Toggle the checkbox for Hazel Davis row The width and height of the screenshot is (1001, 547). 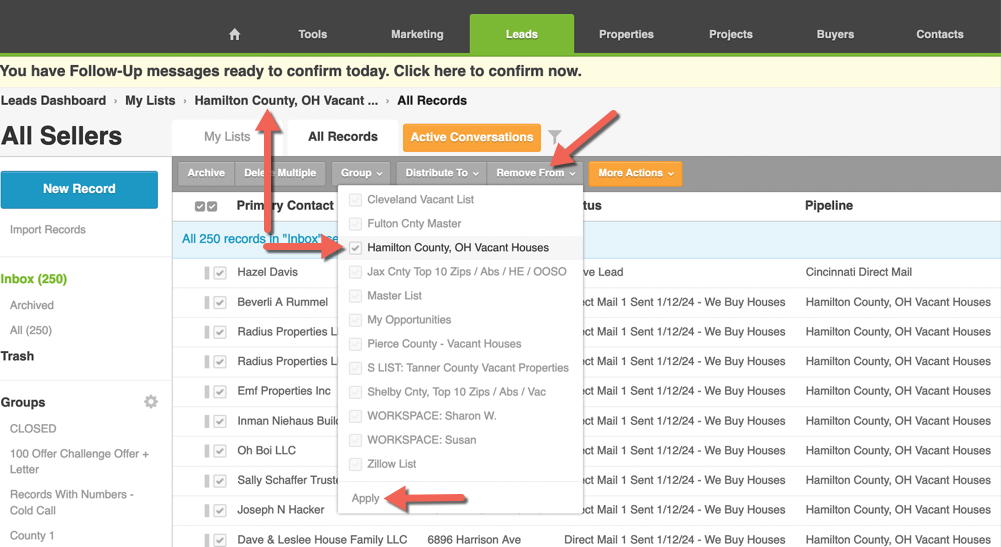click(220, 273)
